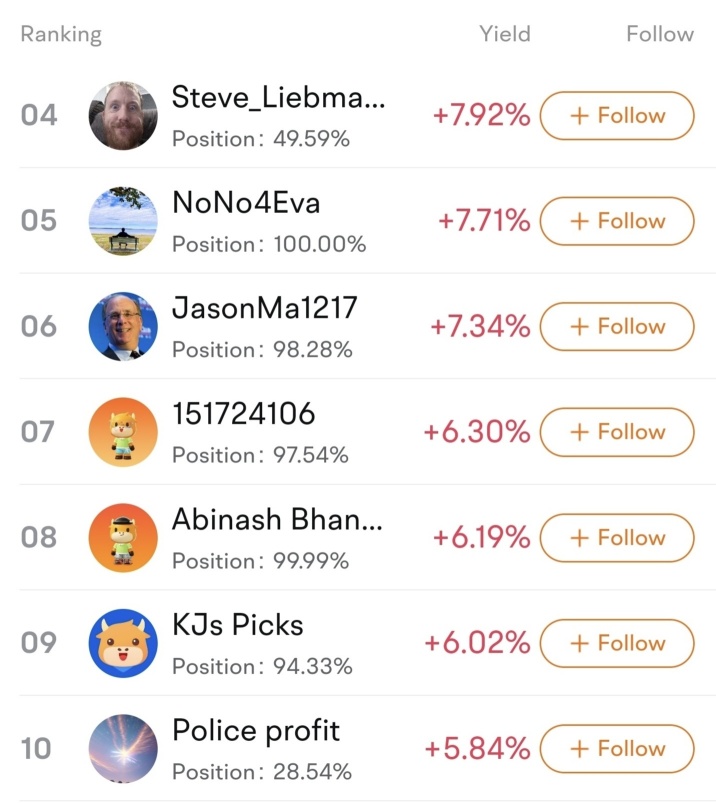Open Abinash Bhan's mascot avatar with hat
Screen dimensions: 716x803
coord(123,537)
